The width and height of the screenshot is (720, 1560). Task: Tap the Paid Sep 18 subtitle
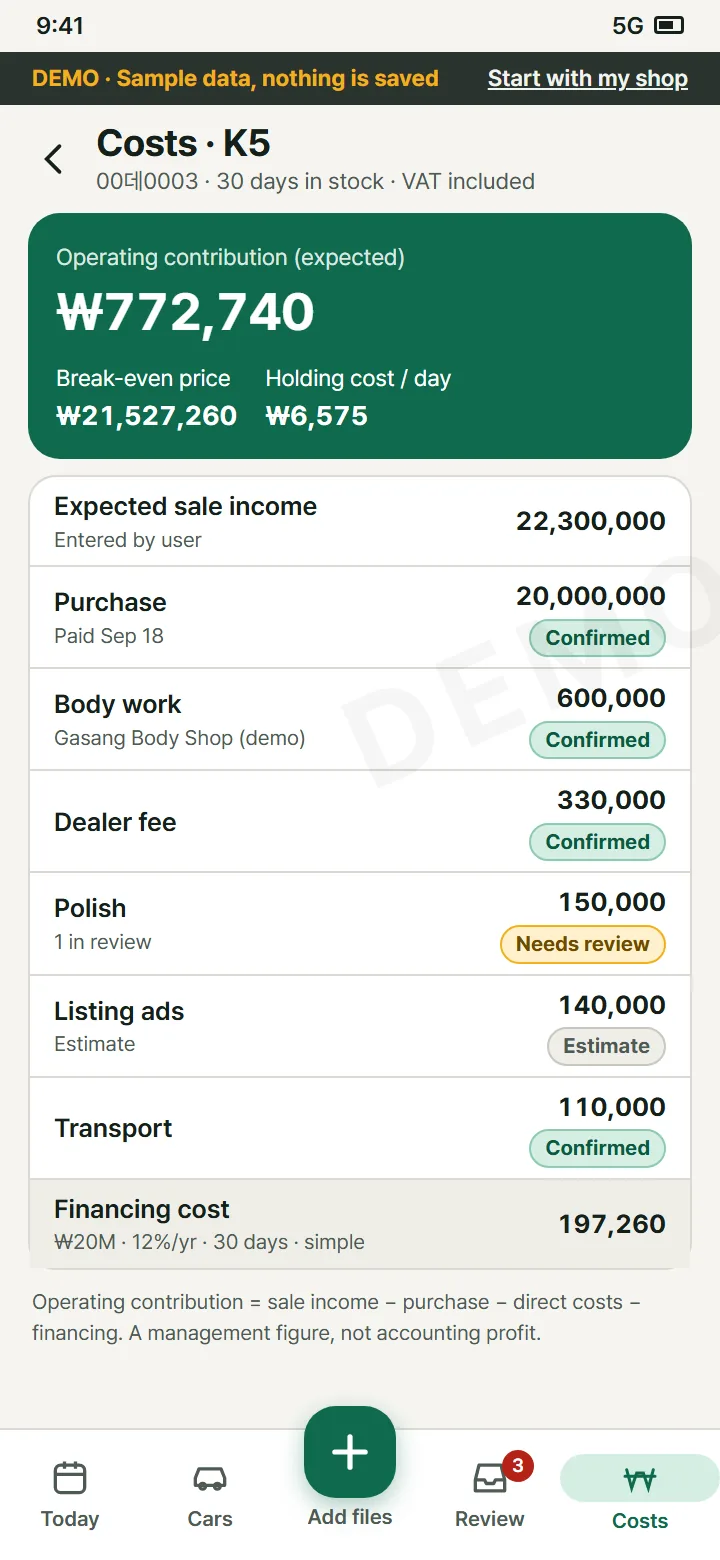pos(109,636)
